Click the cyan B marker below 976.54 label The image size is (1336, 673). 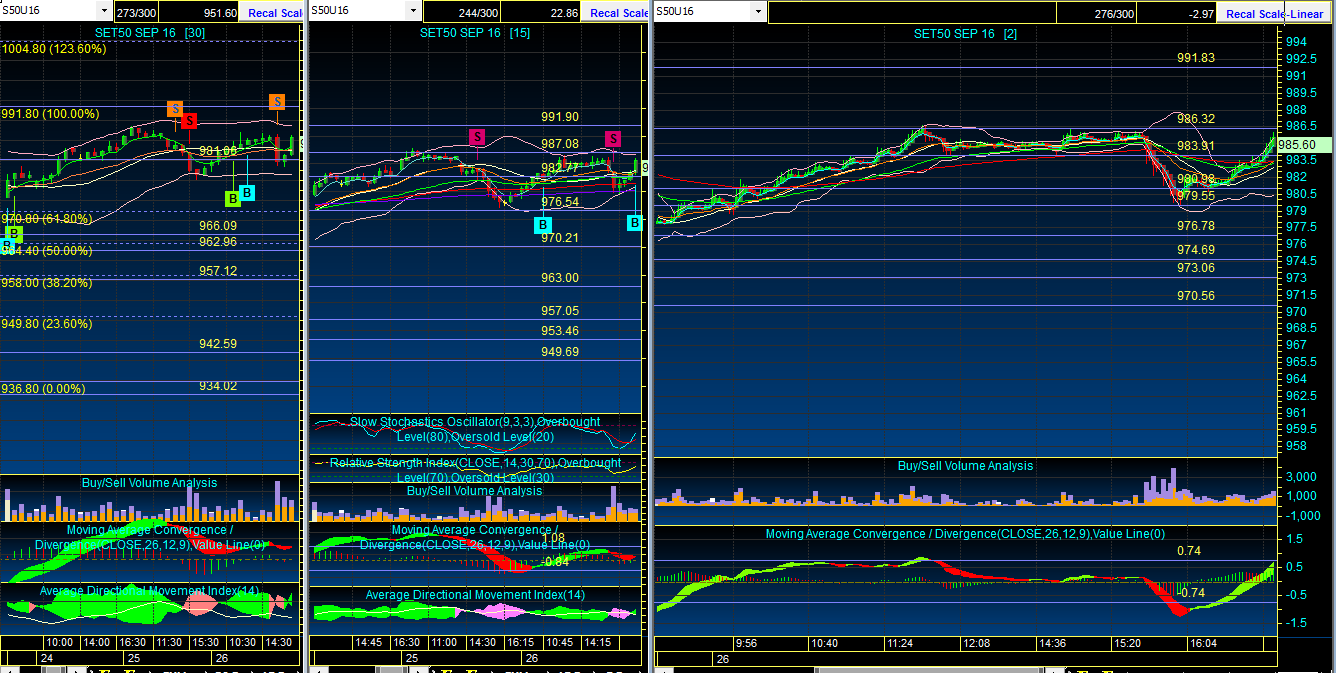click(x=543, y=225)
